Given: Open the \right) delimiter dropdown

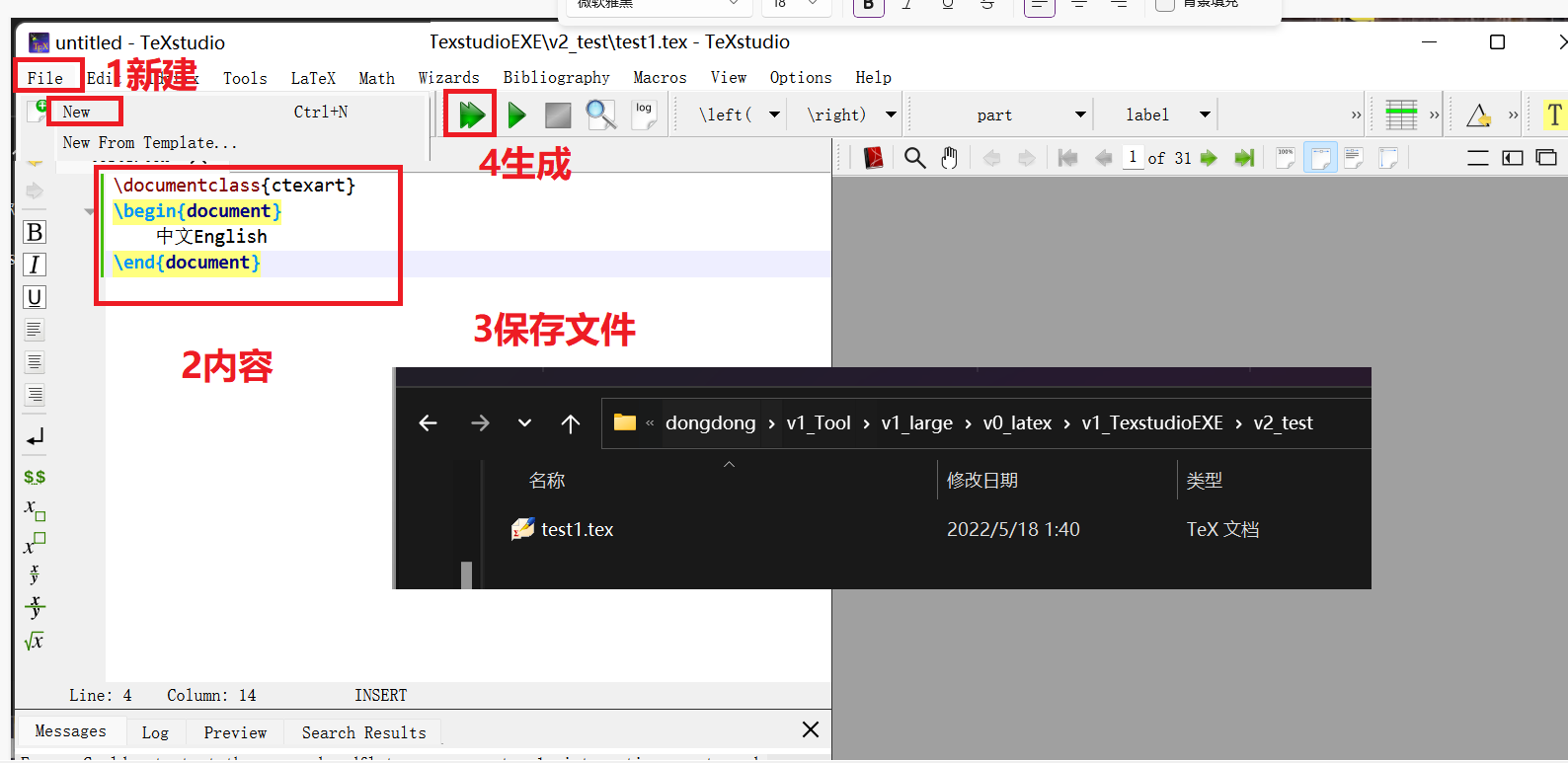Looking at the screenshot, I should 891,114.
